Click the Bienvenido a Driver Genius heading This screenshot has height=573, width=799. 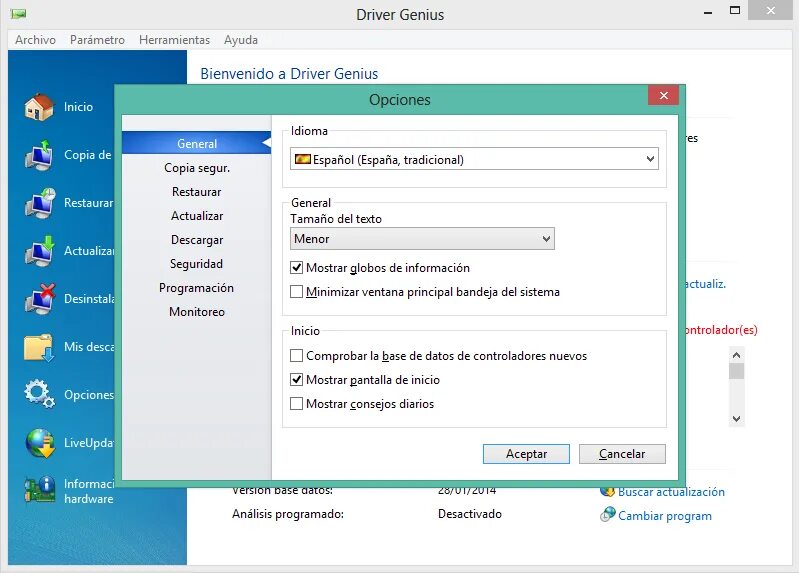289,74
